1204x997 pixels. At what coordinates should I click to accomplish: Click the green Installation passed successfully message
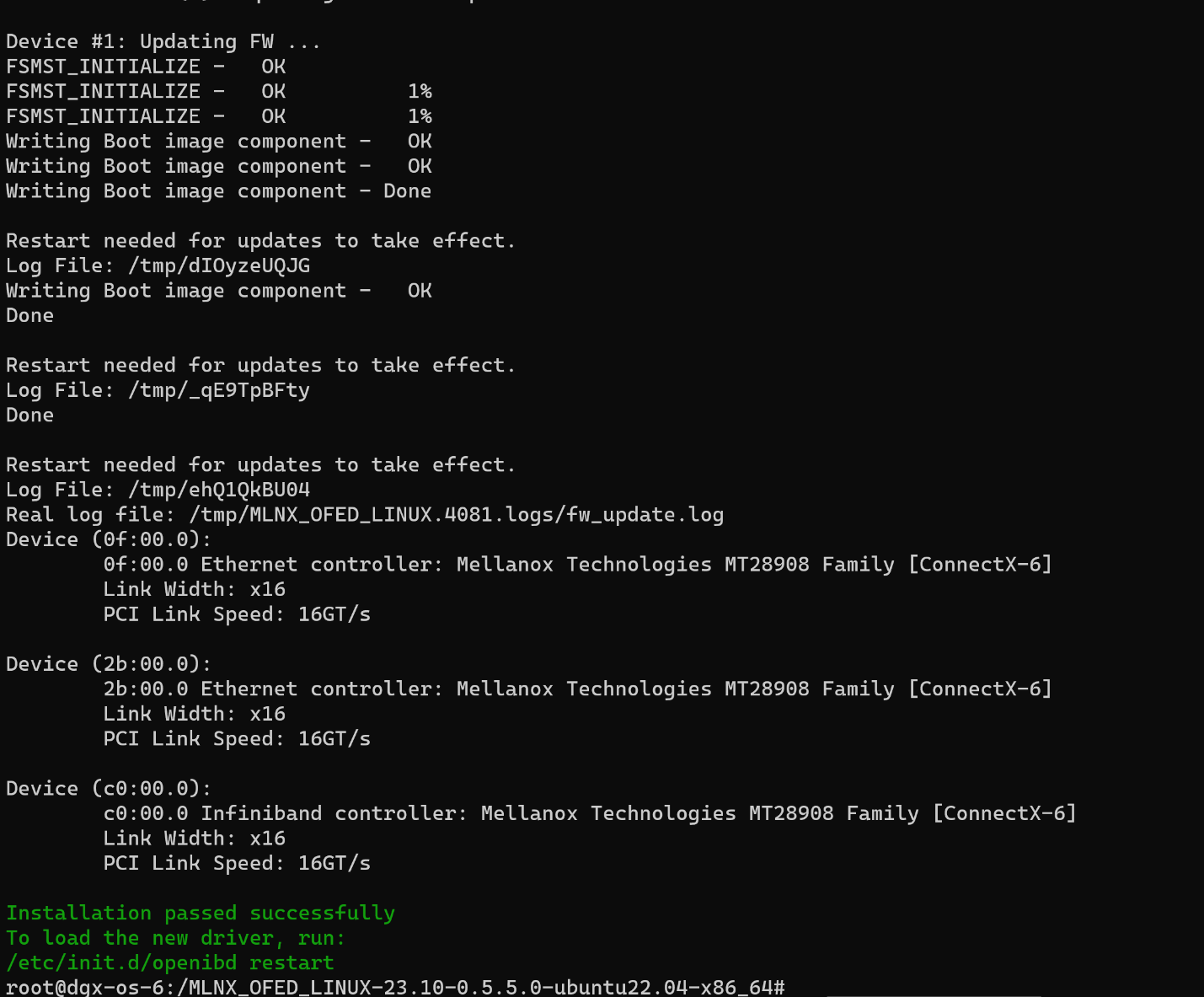pos(200,913)
